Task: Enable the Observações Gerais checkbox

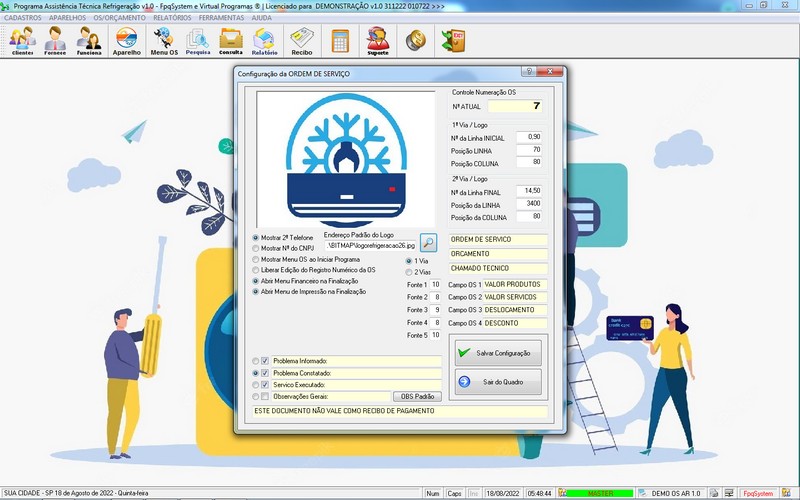Action: click(x=265, y=397)
